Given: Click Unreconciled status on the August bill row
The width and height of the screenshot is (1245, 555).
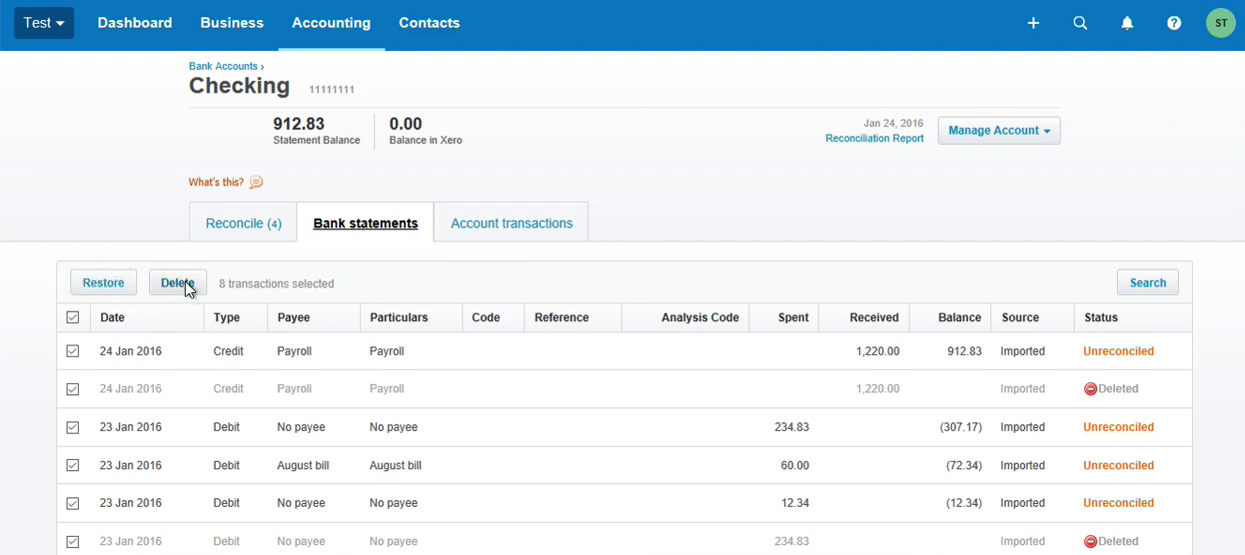Looking at the screenshot, I should (x=1118, y=466).
